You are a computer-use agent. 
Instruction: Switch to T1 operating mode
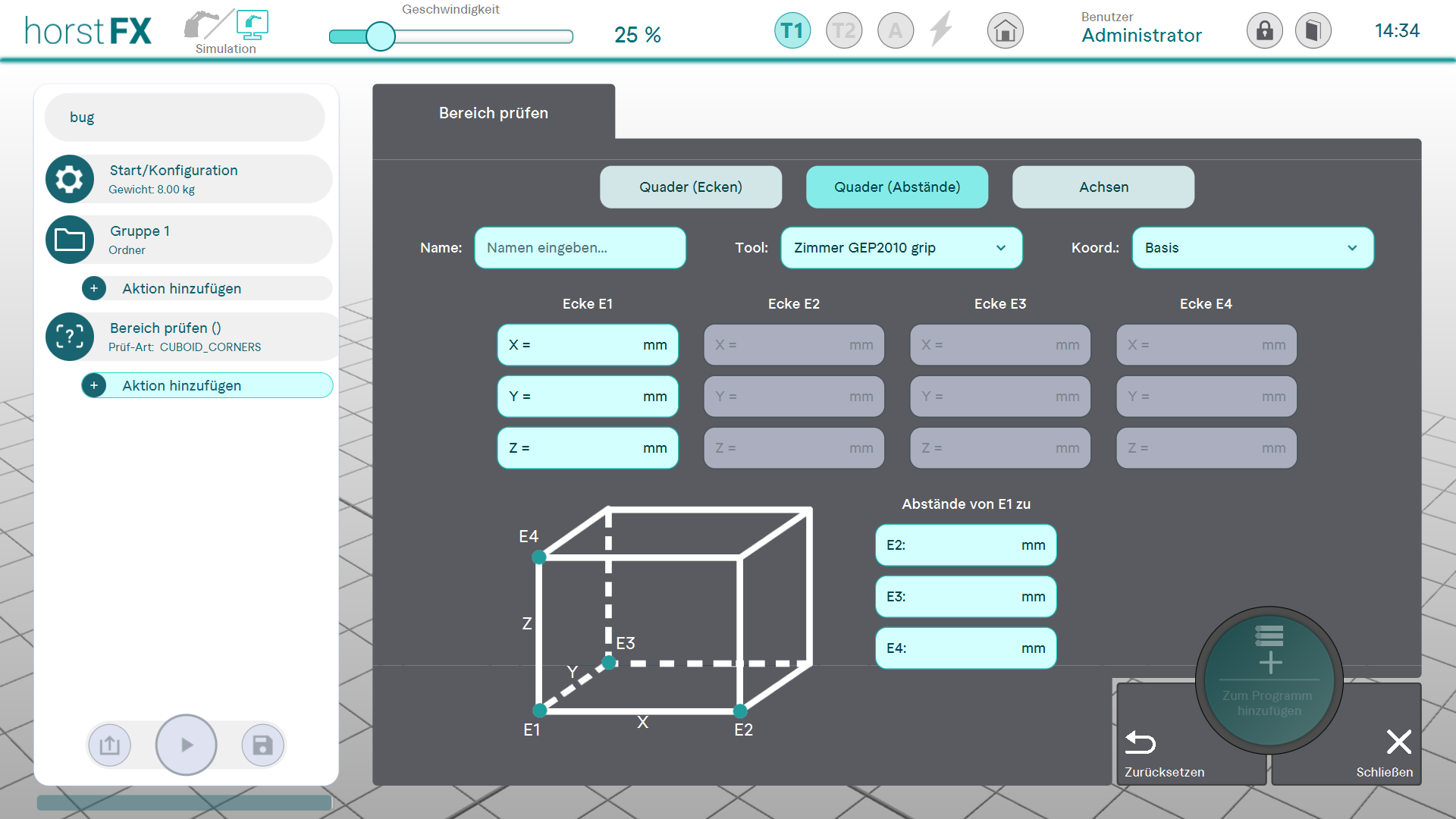[792, 31]
